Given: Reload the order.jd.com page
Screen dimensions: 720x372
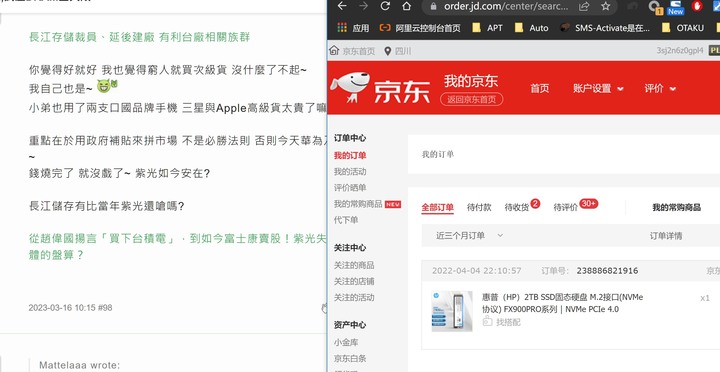Looking at the screenshot, I should coord(385,6).
